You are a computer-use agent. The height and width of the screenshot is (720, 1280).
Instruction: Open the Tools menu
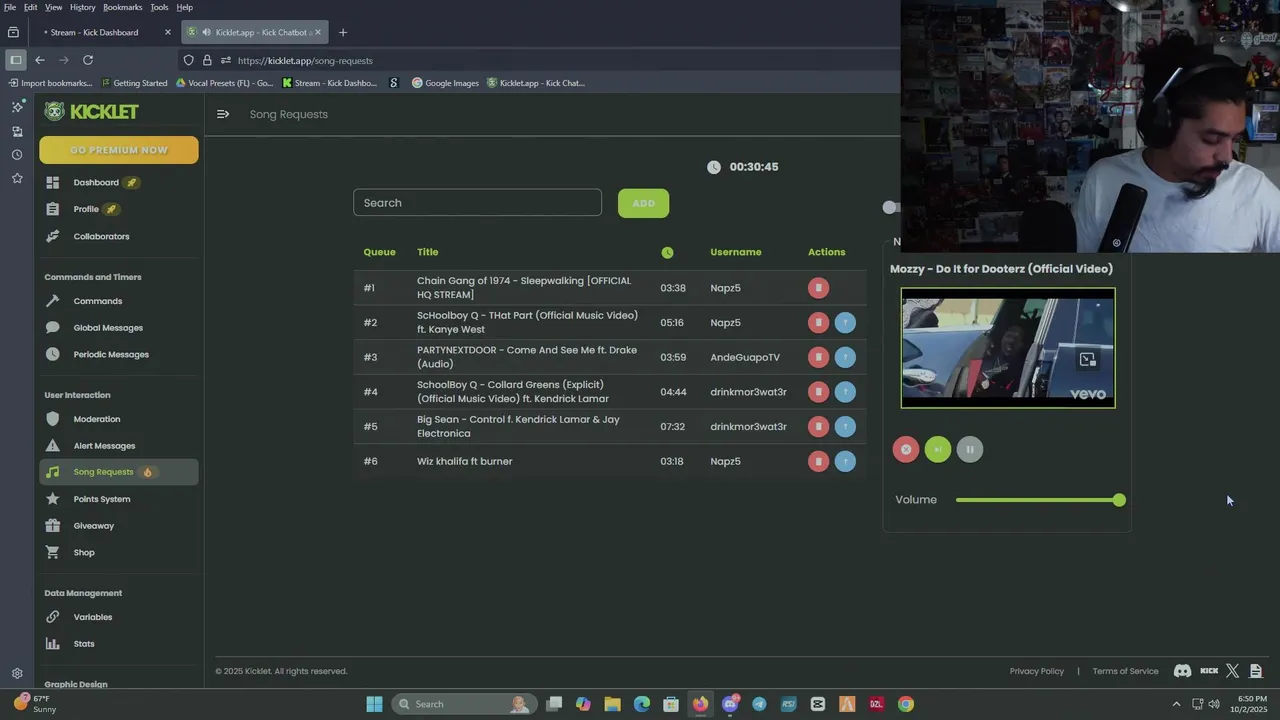[x=159, y=7]
